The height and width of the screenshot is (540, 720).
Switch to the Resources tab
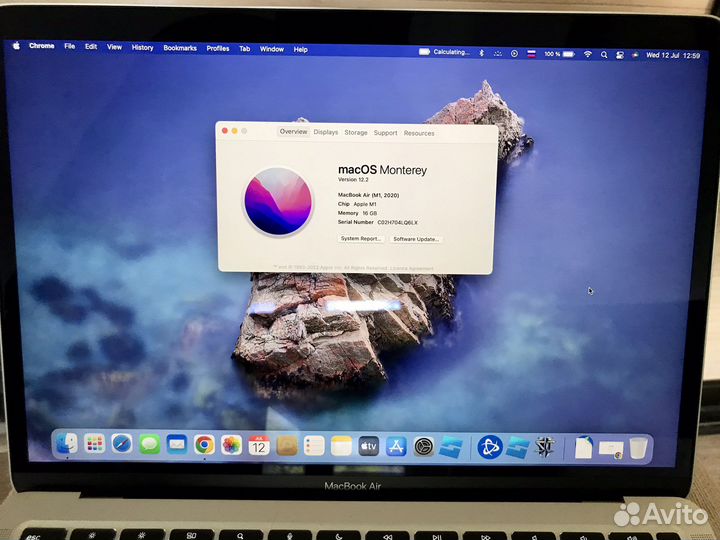[x=419, y=133]
